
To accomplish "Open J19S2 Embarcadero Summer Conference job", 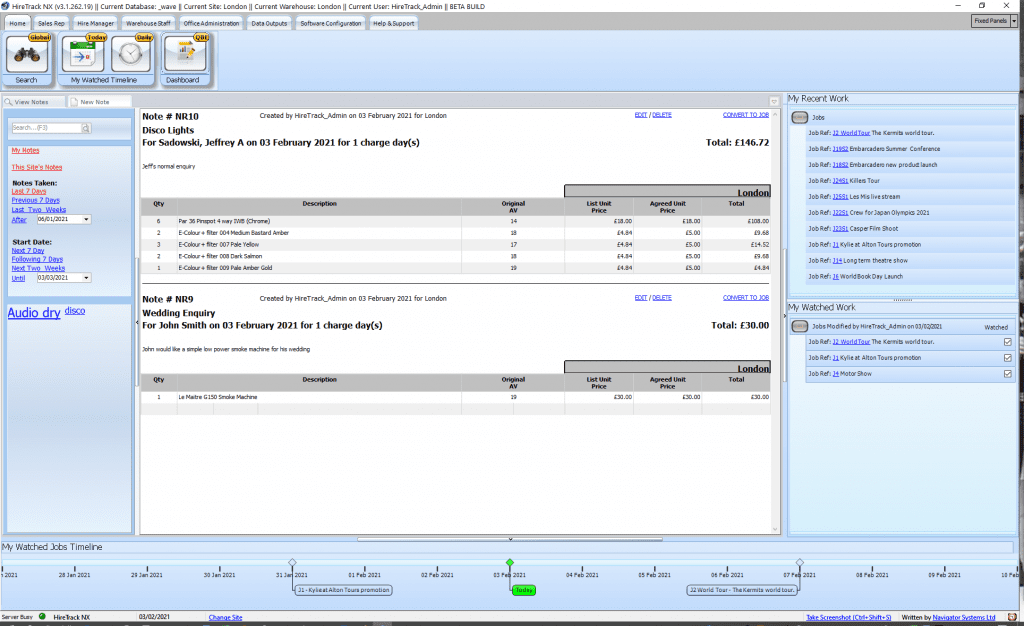I will [840, 149].
